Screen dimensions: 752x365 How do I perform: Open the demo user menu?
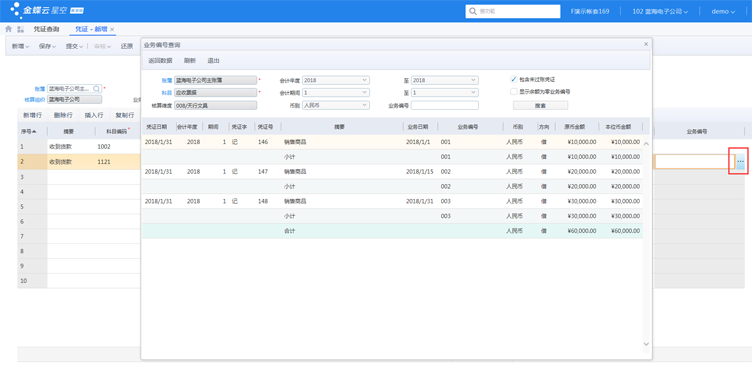coord(723,12)
